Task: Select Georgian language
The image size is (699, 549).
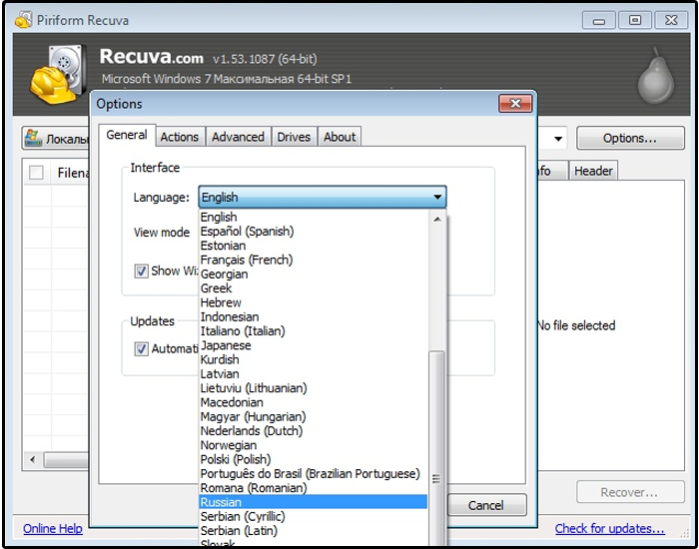Action: pos(313,274)
